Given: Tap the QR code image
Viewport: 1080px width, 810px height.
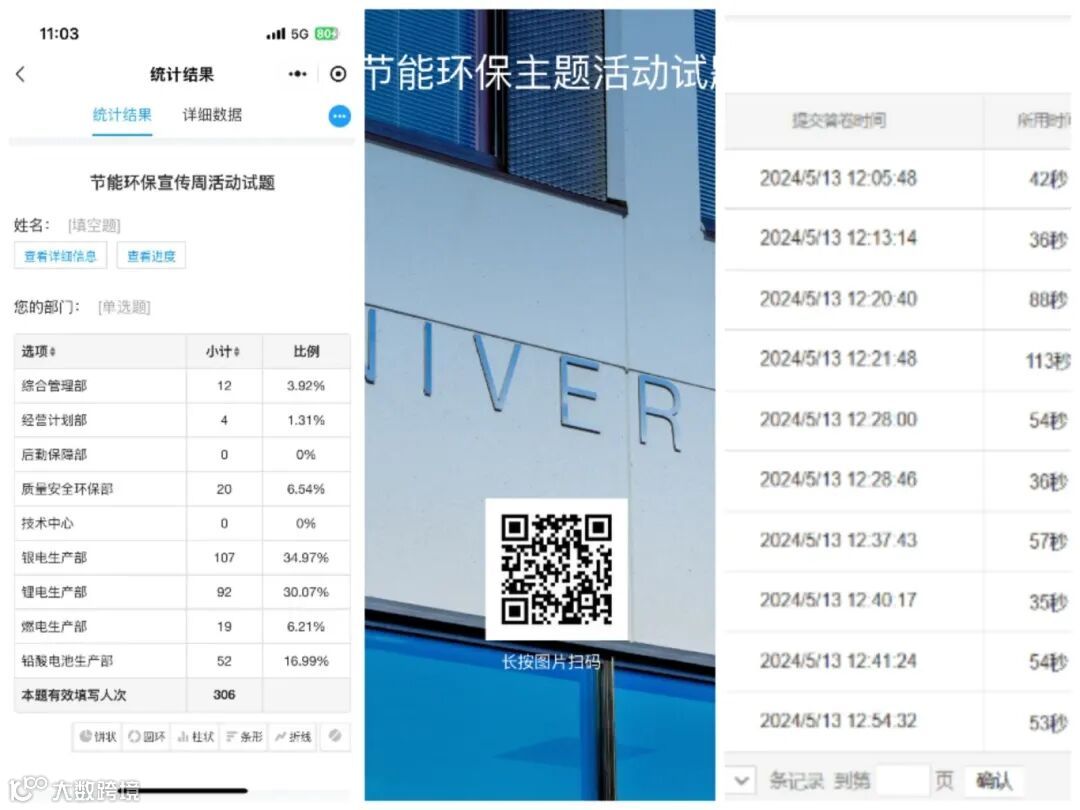Looking at the screenshot, I should (557, 570).
